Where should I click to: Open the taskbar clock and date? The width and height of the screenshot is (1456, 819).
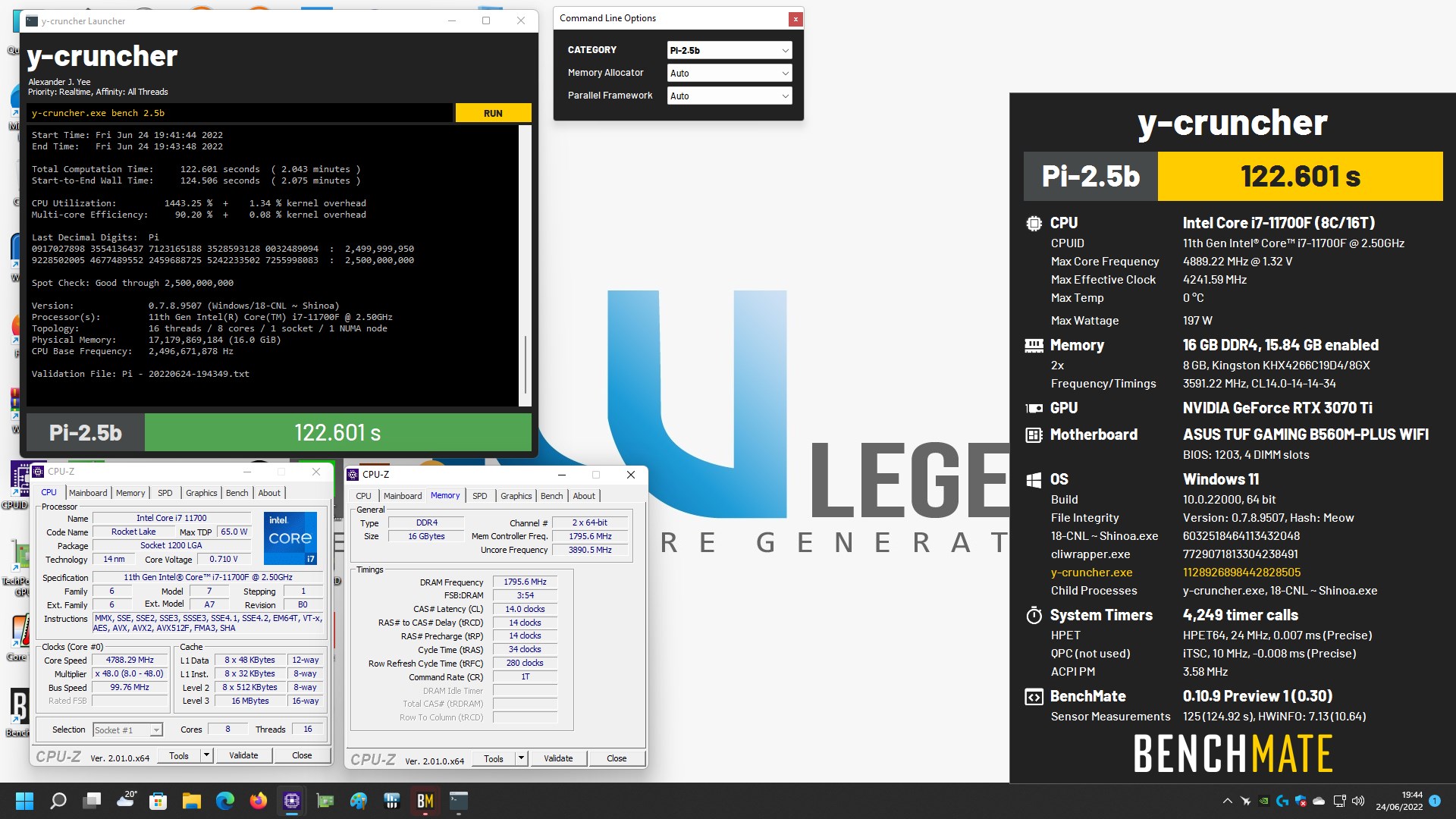[x=1399, y=801]
